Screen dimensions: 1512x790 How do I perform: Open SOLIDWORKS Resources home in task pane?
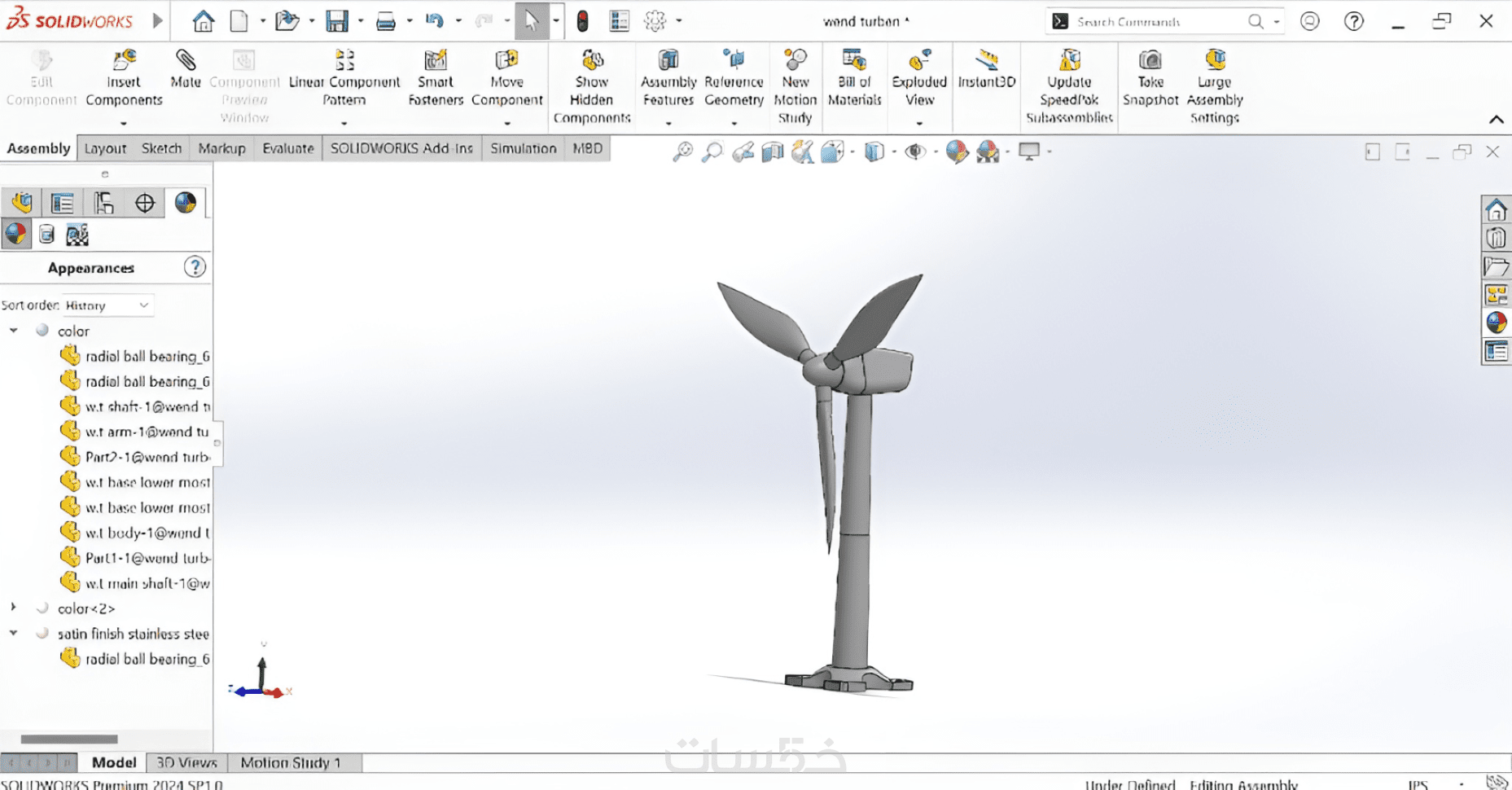pyautogui.click(x=1496, y=209)
